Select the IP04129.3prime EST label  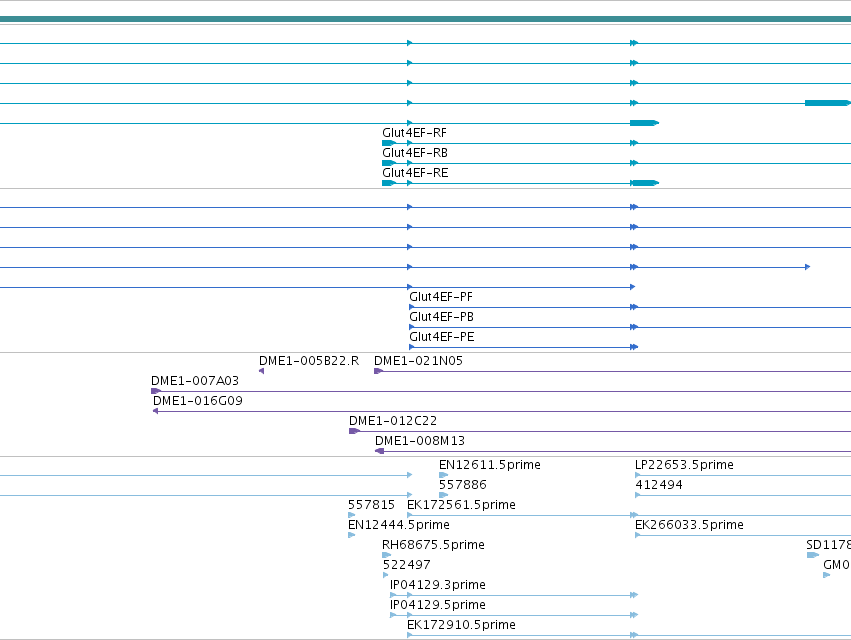[437, 585]
